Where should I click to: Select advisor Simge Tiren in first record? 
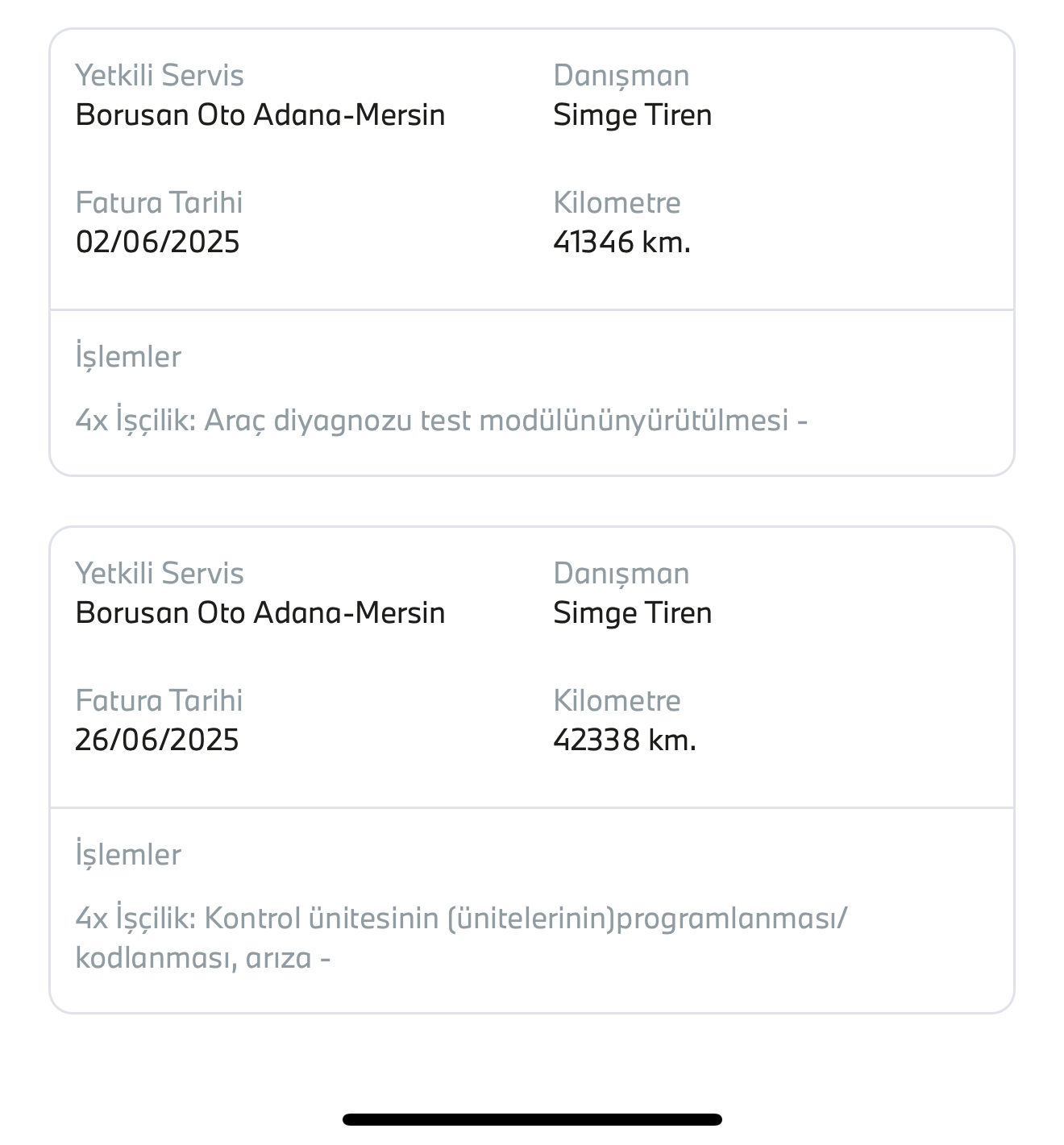click(x=633, y=115)
